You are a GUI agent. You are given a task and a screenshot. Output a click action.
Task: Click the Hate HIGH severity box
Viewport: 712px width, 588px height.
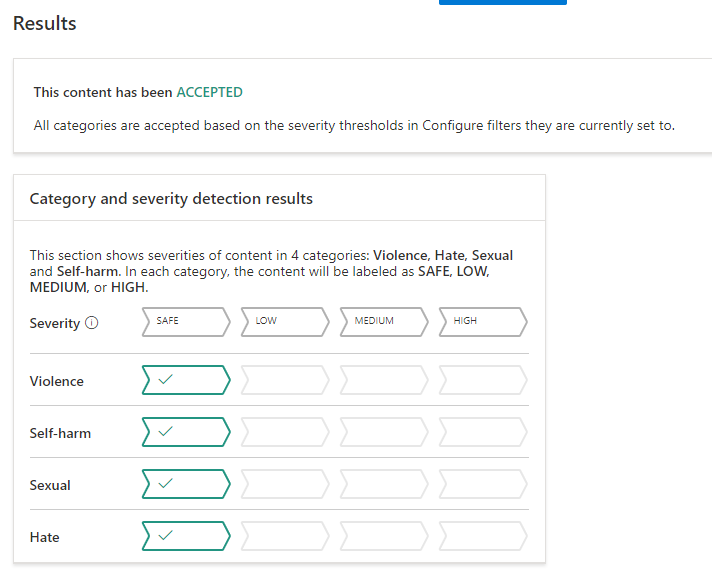coord(483,536)
